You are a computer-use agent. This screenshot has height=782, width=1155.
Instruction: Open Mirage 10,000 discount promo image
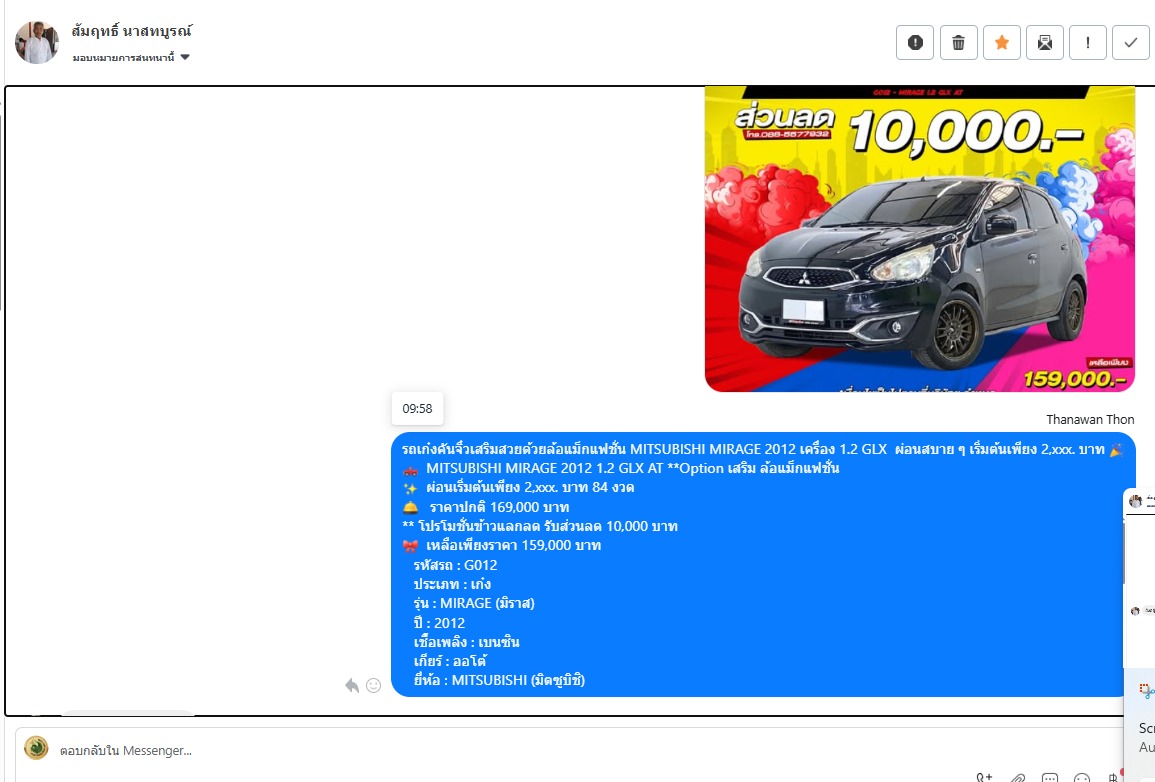(919, 239)
